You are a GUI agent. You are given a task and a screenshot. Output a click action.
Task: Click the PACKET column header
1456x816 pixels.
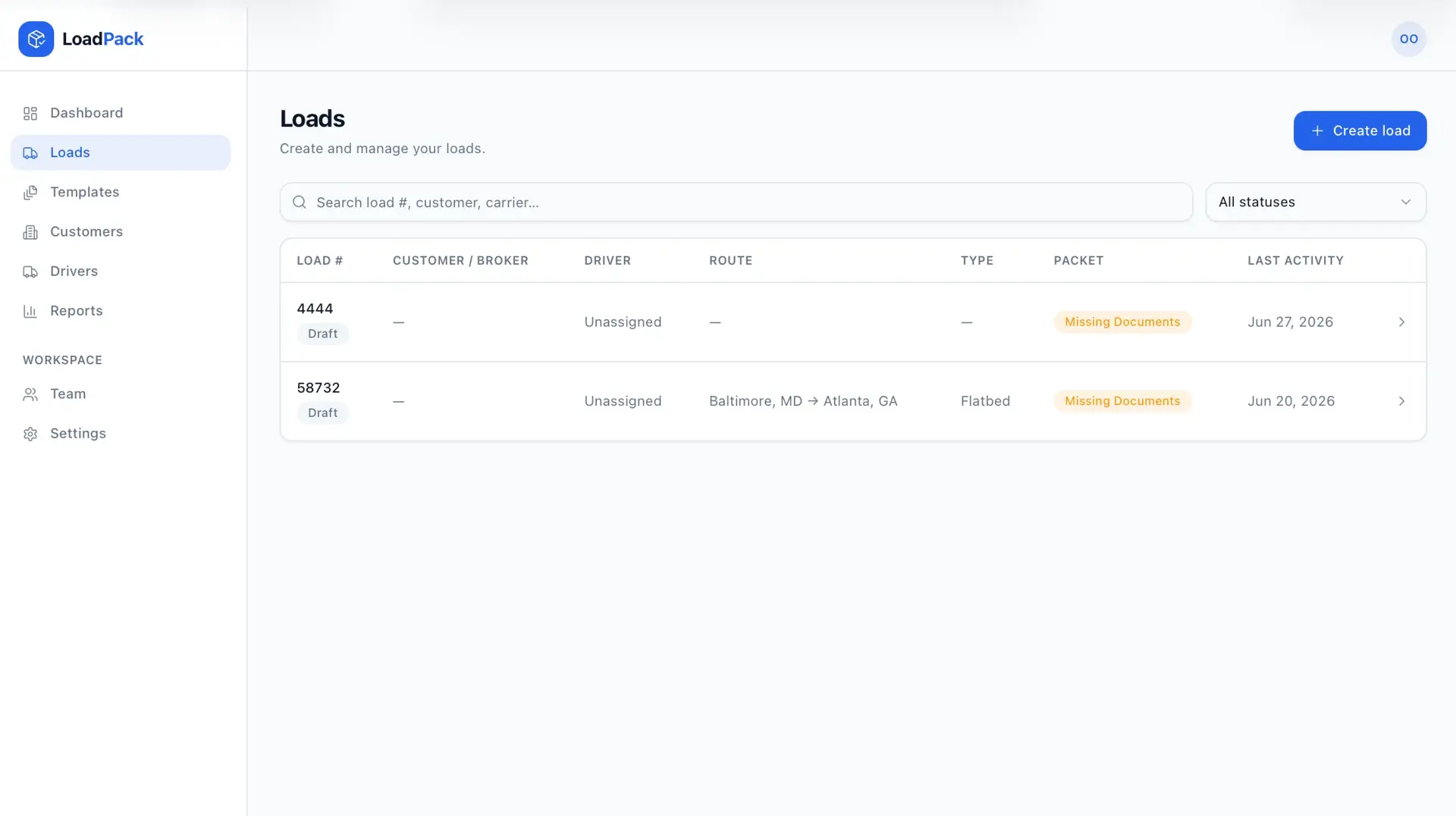[x=1078, y=260]
